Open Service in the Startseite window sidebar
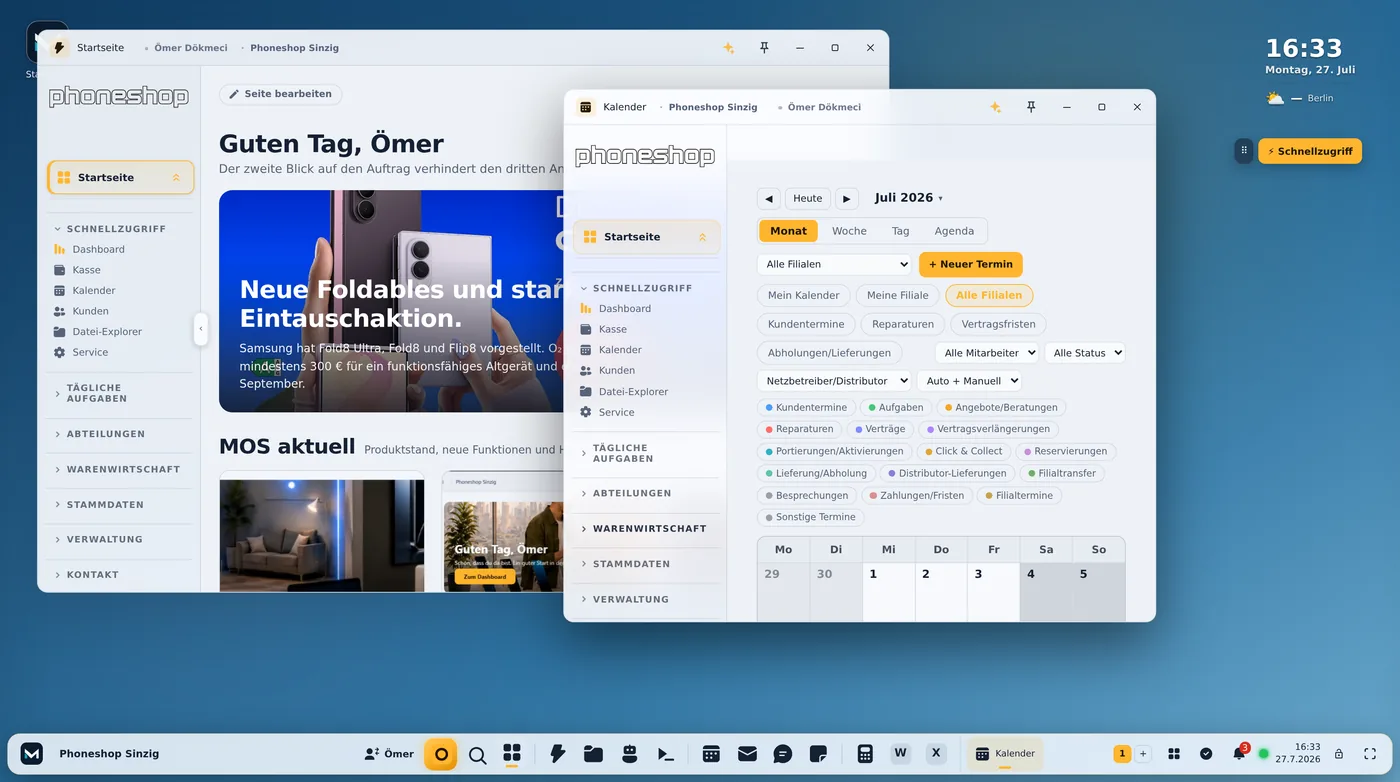This screenshot has width=1400, height=782. (x=89, y=352)
